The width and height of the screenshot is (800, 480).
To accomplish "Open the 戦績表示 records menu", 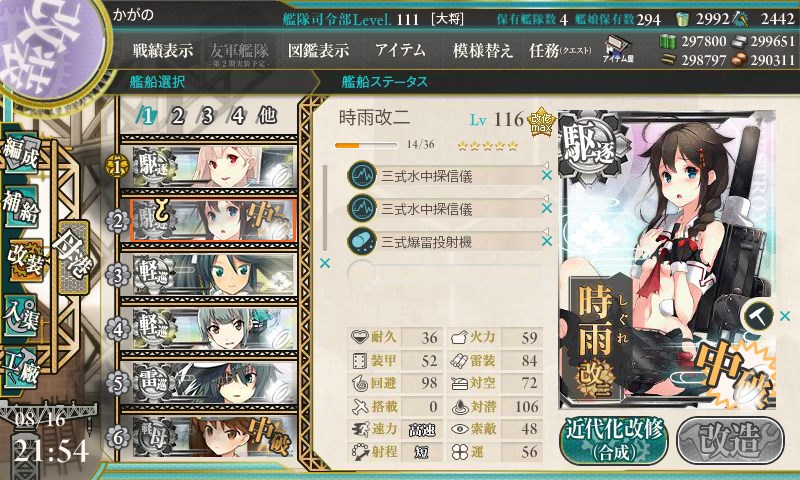I will (x=163, y=50).
